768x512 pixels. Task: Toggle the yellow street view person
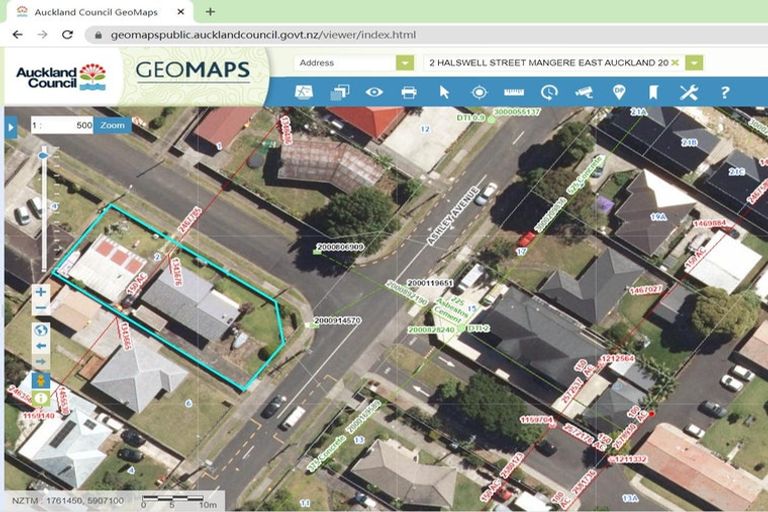click(41, 380)
